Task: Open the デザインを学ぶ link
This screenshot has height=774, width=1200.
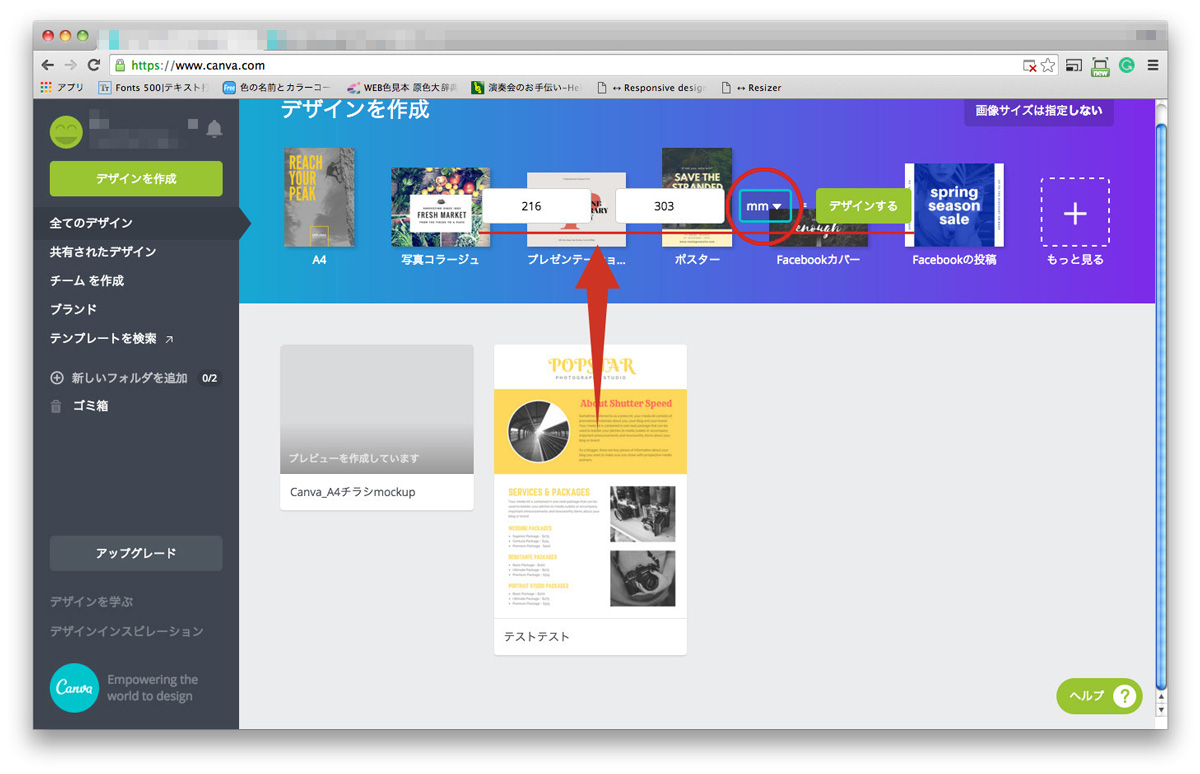Action: 92,602
